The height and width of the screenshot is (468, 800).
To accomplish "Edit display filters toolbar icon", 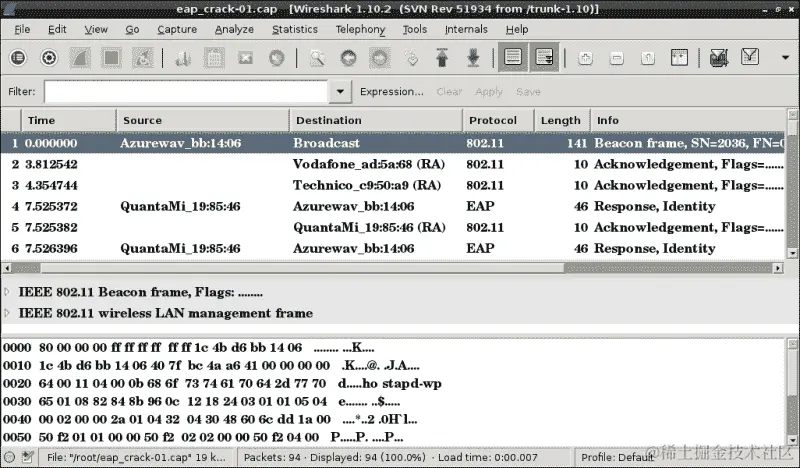I will coord(750,58).
